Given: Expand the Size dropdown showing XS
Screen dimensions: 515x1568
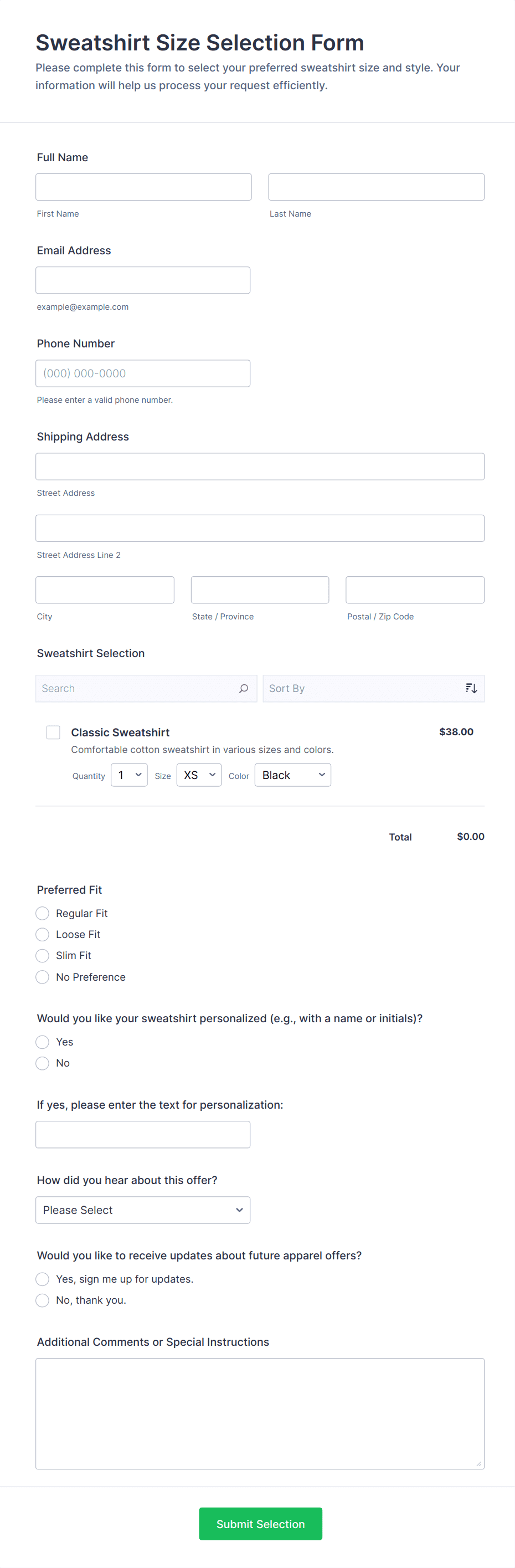Looking at the screenshot, I should point(199,775).
